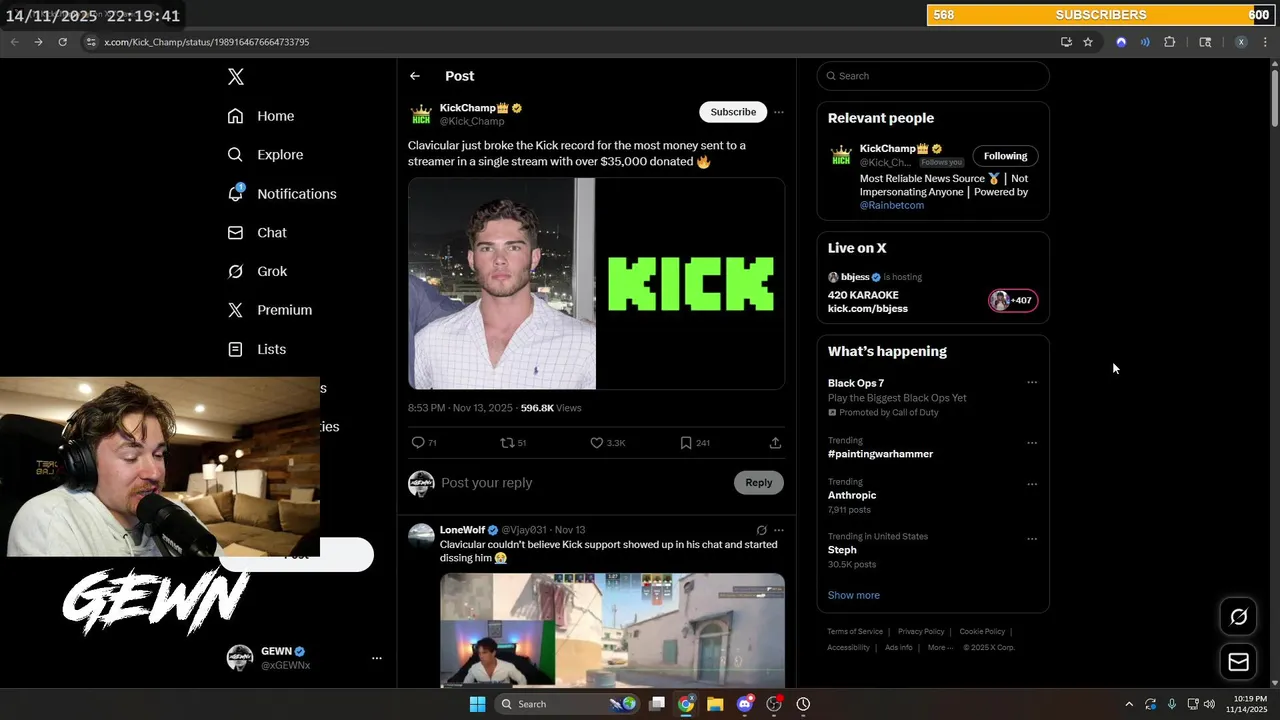This screenshot has height=720, width=1280.
Task: Click the browser forward arrow
Action: coord(38,42)
